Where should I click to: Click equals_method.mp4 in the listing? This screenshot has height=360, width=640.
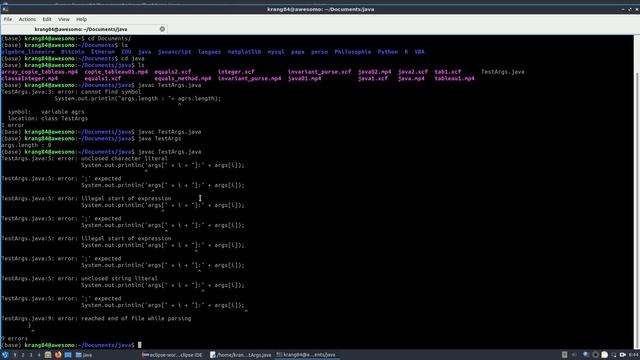click(183, 78)
